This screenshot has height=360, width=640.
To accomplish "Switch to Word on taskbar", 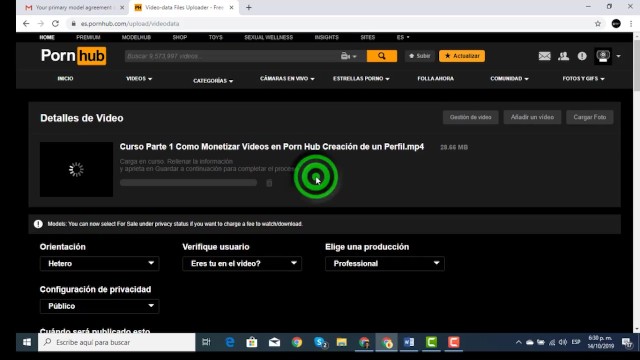I will pyautogui.click(x=409, y=342).
